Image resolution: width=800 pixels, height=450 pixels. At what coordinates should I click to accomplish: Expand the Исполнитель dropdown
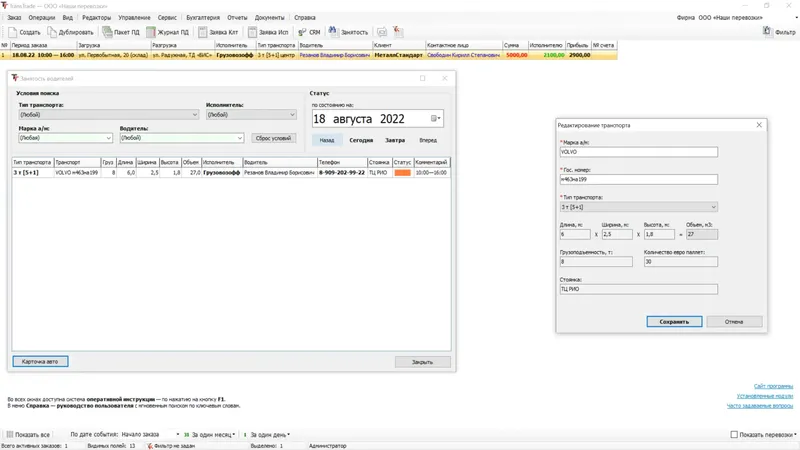pyautogui.click(x=292, y=115)
